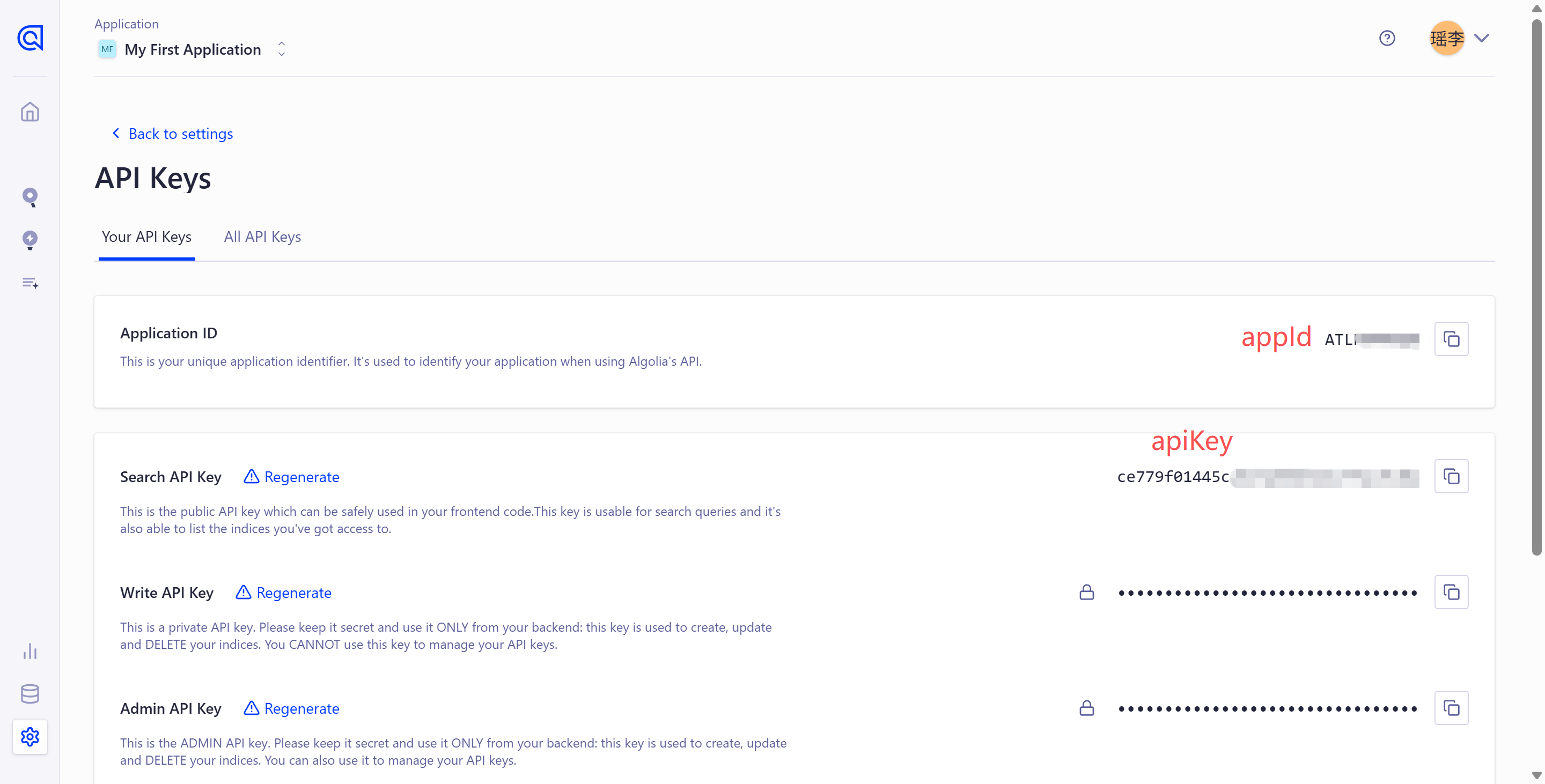
Task: Copy the Write API Key
Action: 1451,592
